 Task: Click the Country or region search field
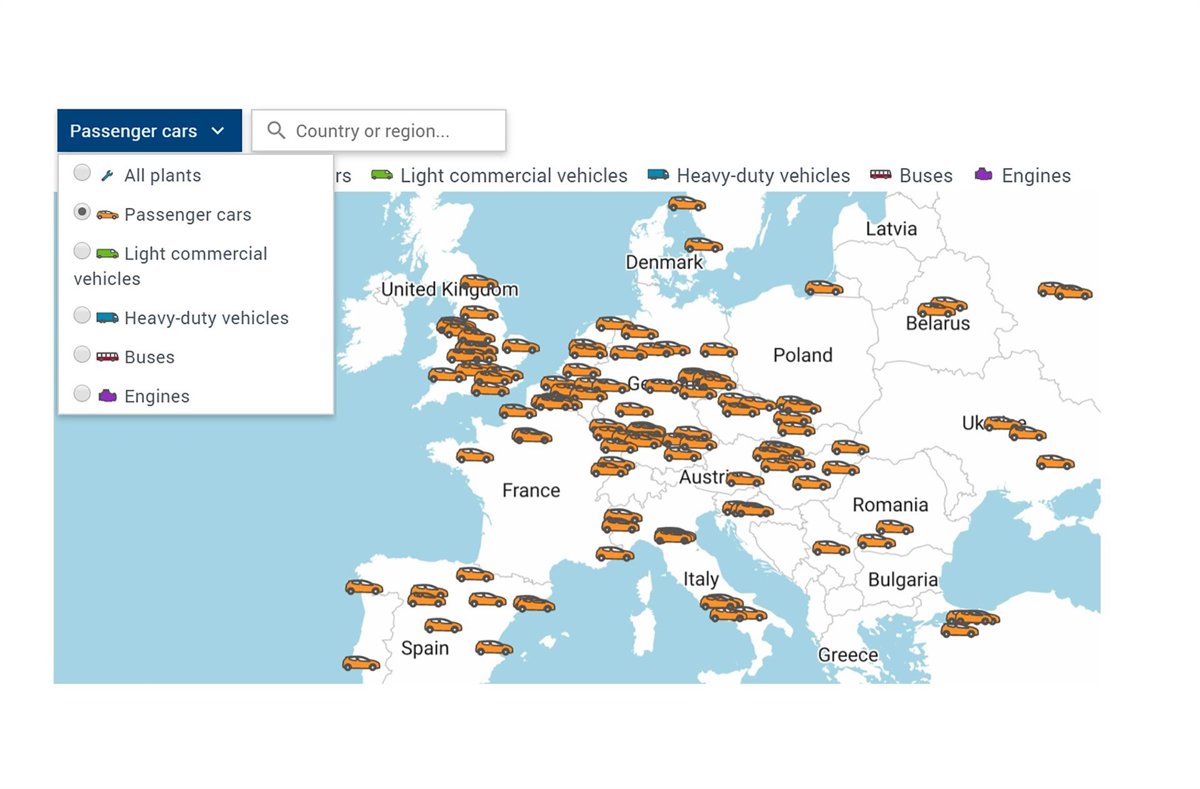(392, 131)
